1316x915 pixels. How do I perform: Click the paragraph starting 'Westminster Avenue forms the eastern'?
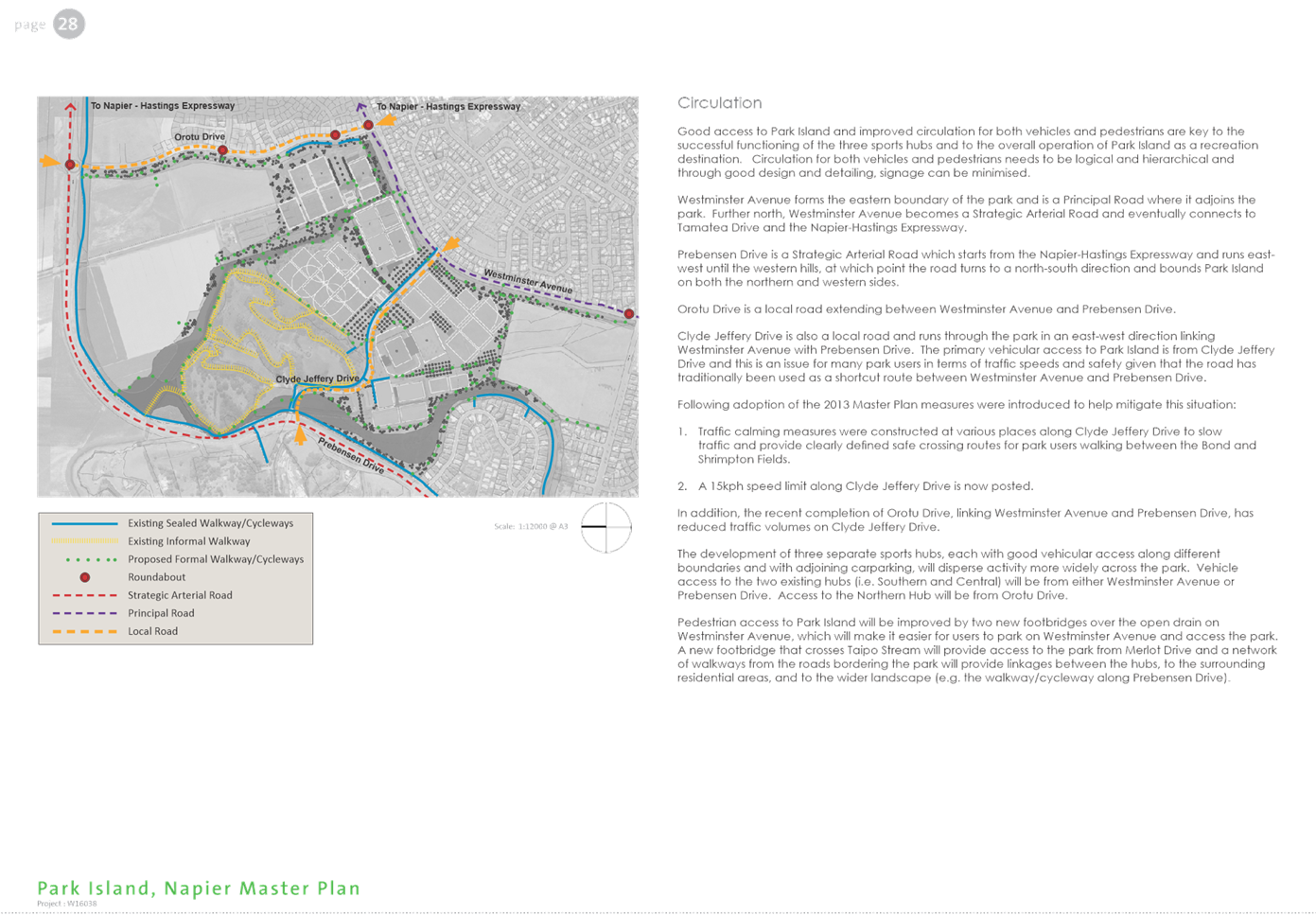[x=967, y=214]
